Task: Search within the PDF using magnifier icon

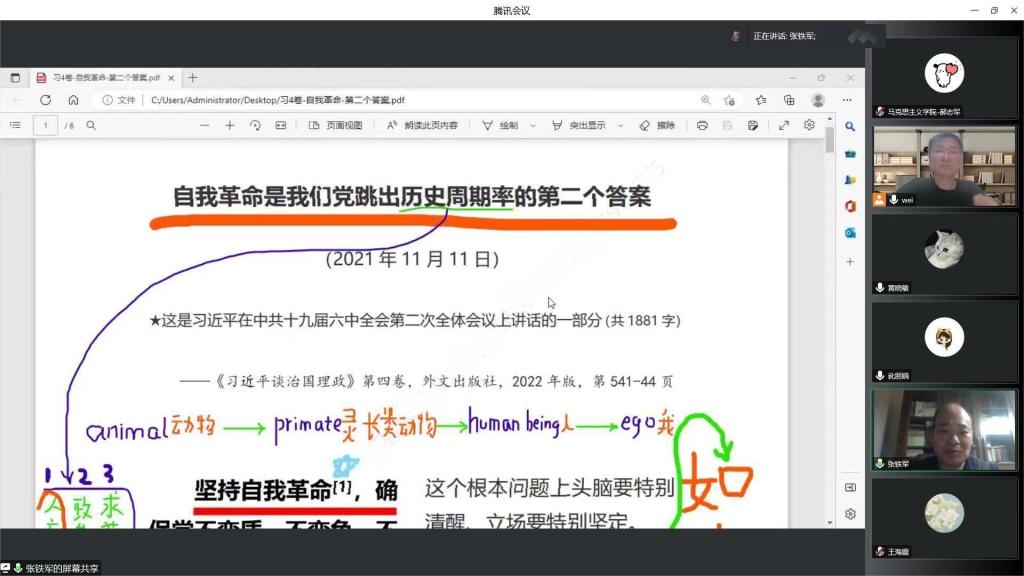Action: (x=91, y=125)
